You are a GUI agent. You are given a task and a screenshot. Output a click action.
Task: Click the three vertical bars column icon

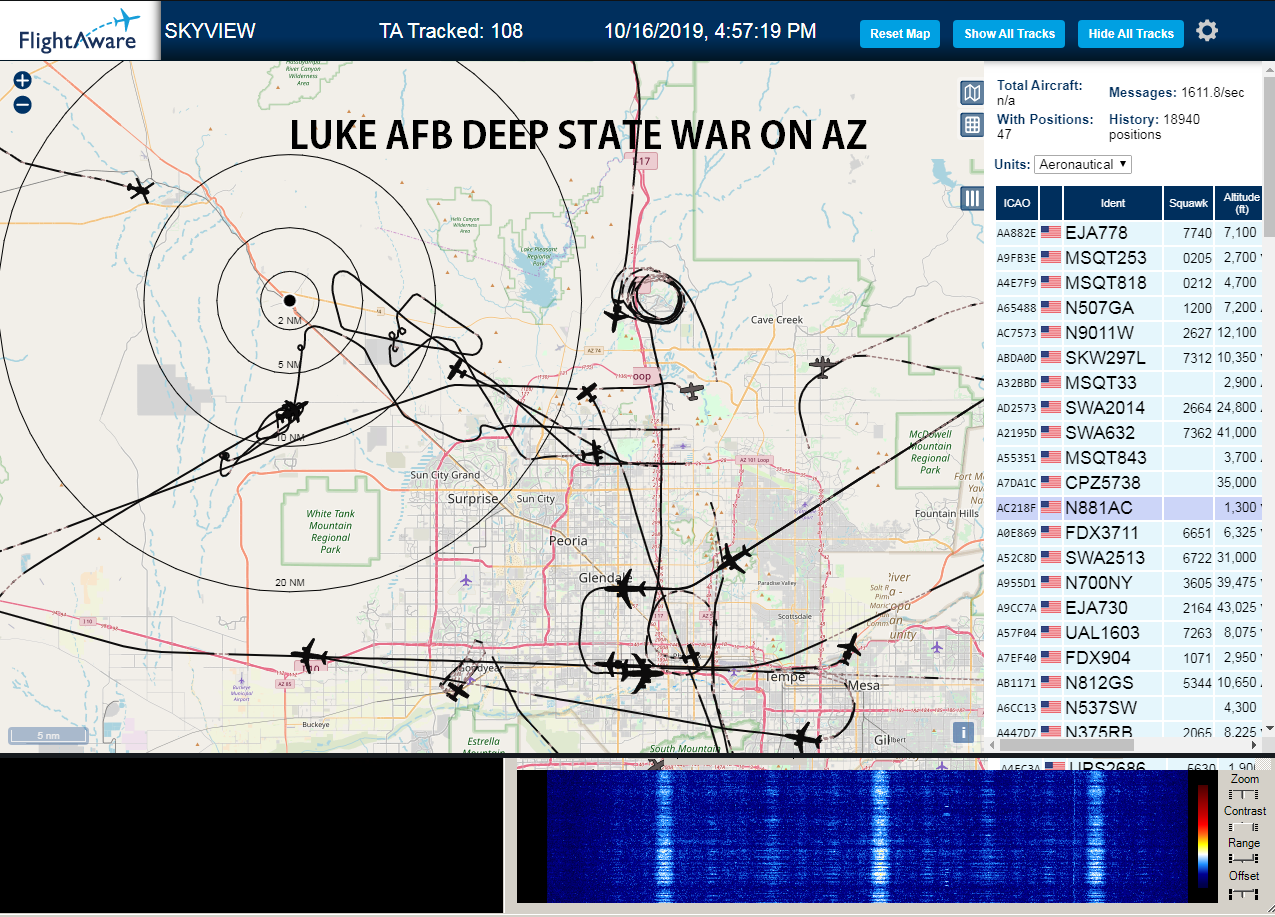(971, 198)
